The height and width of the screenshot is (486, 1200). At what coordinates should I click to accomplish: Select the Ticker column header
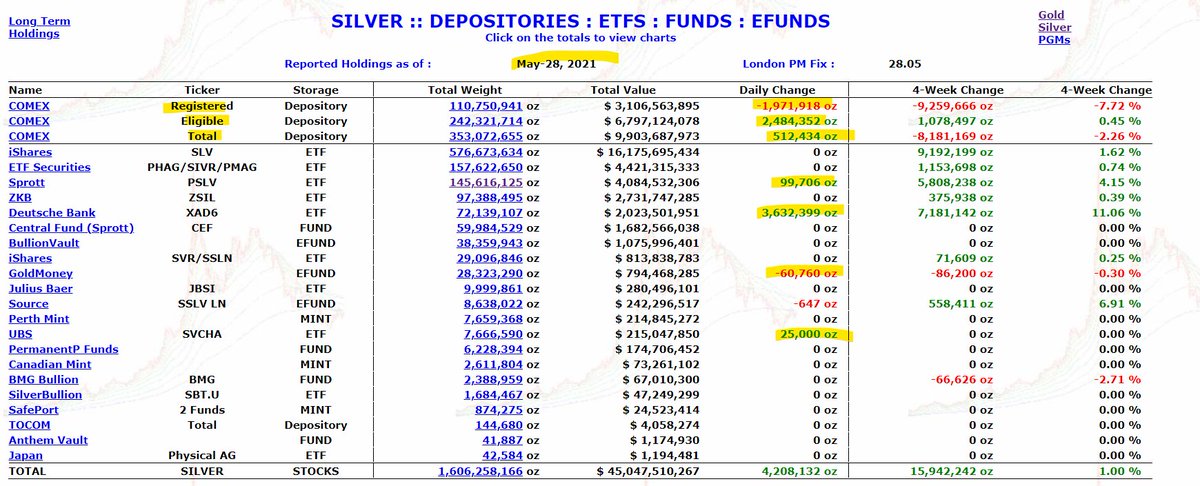click(202, 90)
